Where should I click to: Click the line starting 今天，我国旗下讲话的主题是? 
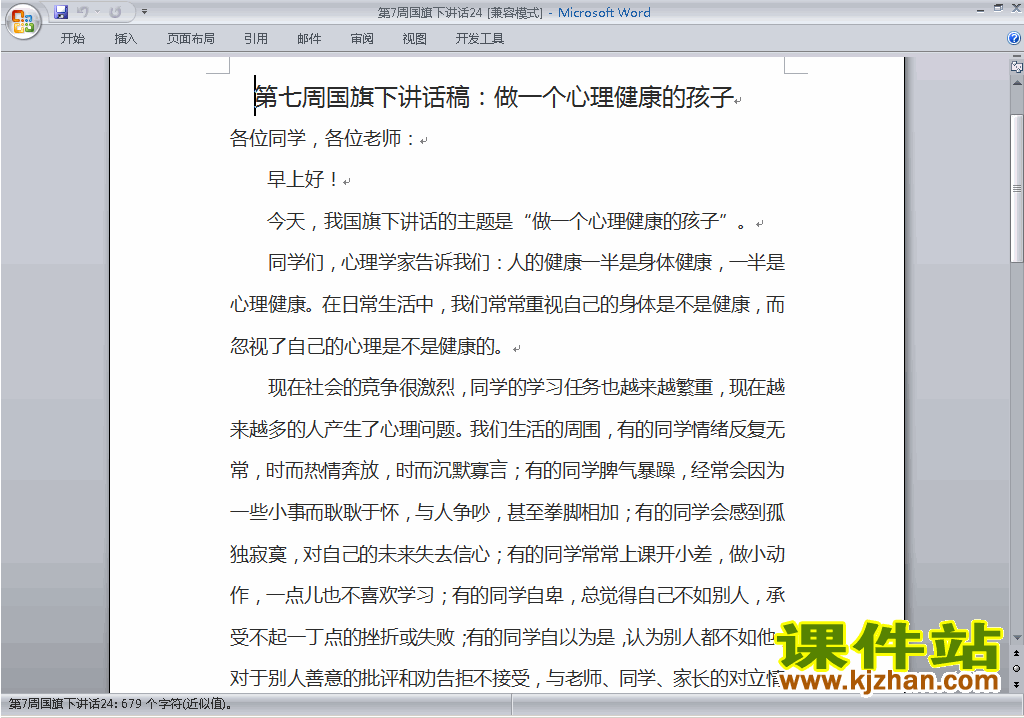pyautogui.click(x=507, y=221)
